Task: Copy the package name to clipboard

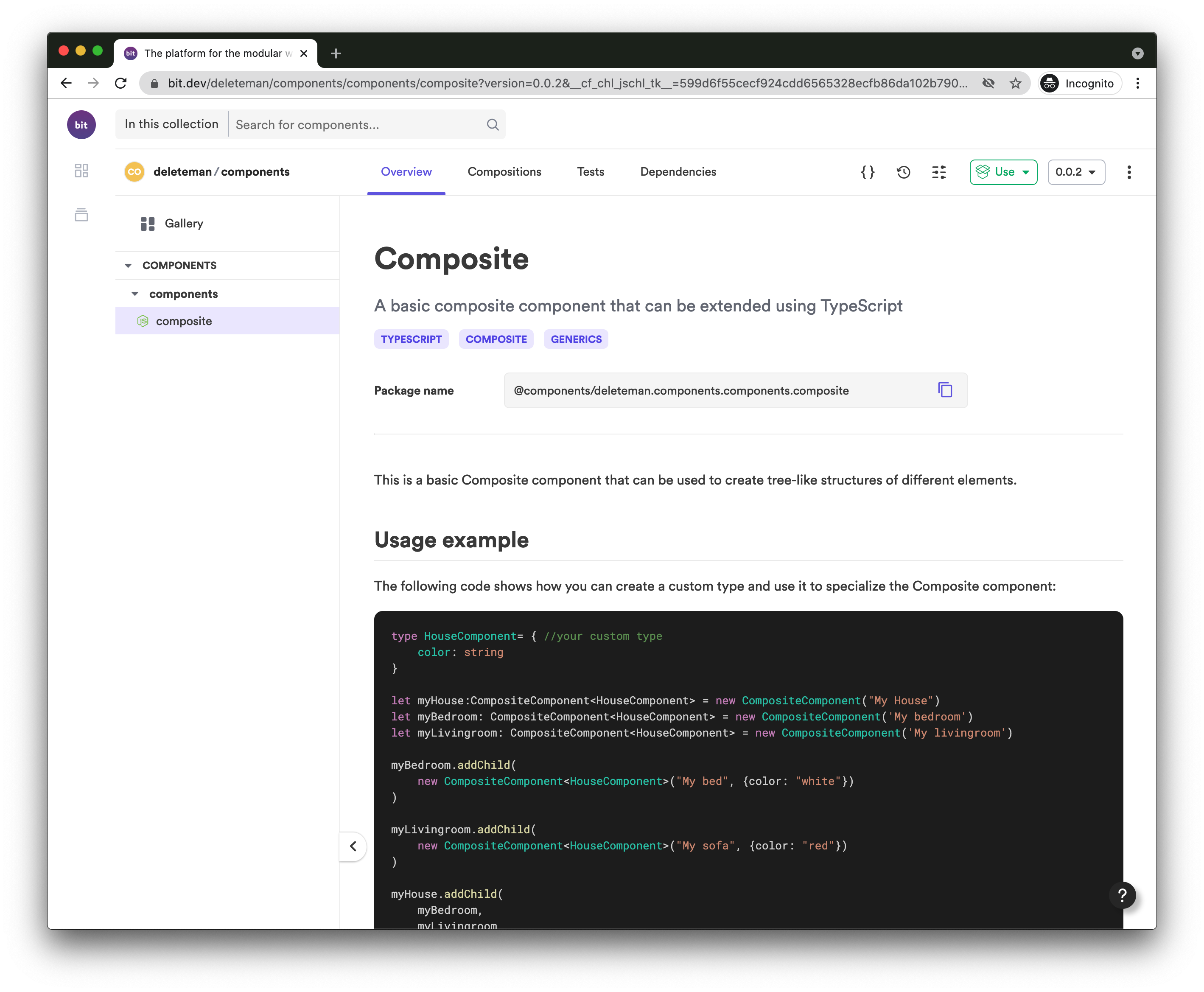Action: [946, 390]
